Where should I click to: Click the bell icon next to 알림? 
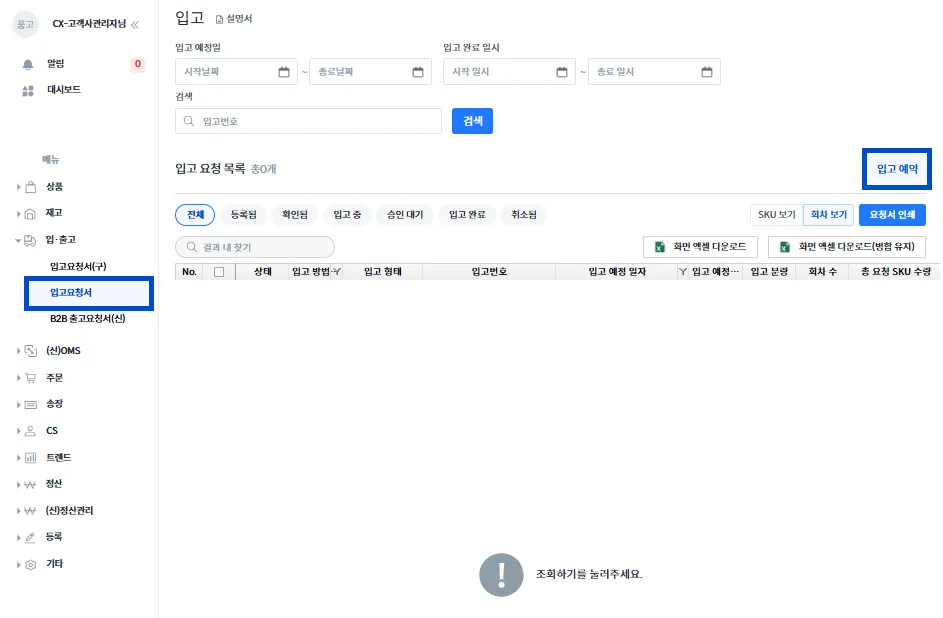click(x=28, y=64)
